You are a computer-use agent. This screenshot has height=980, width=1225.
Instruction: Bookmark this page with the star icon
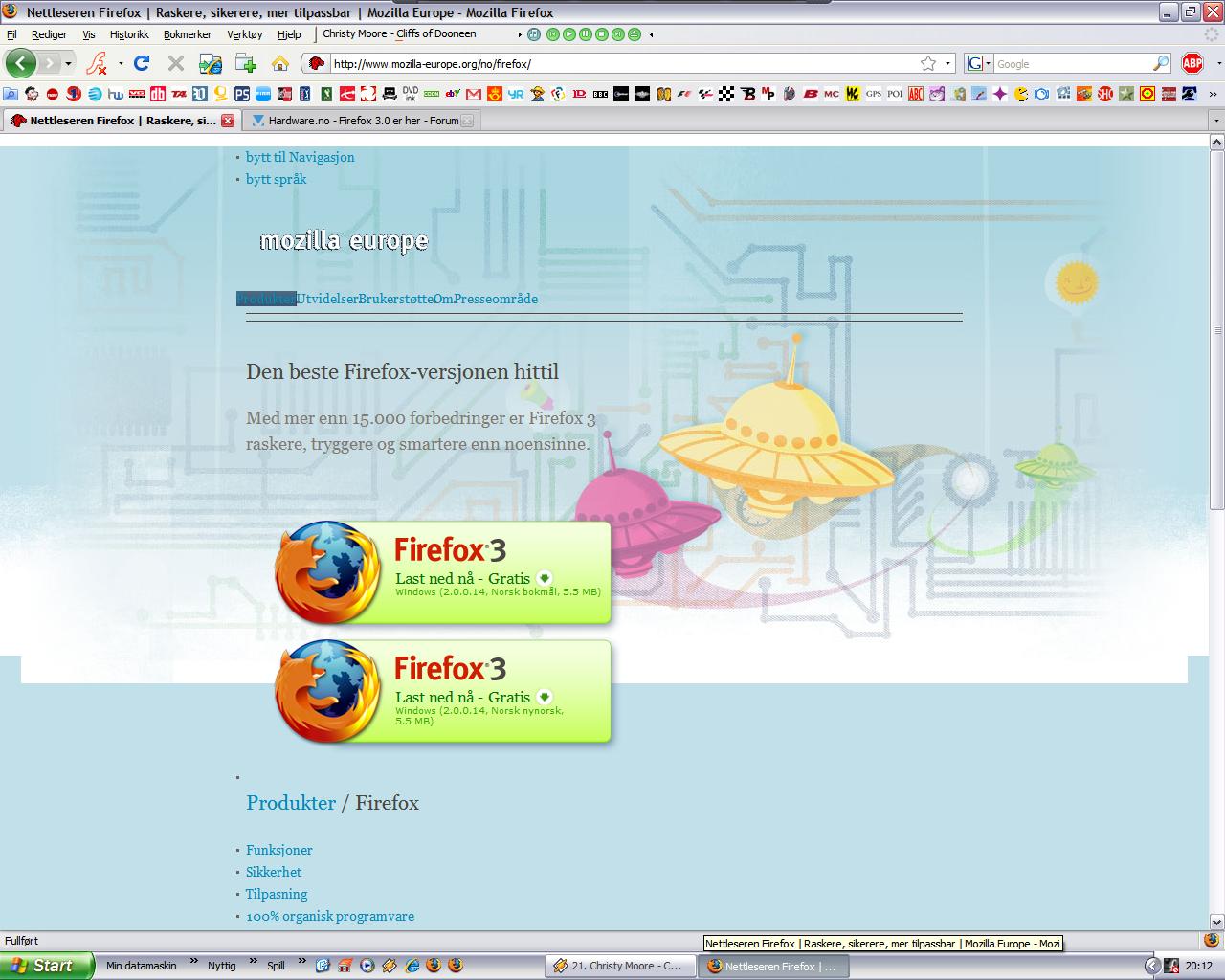(927, 63)
